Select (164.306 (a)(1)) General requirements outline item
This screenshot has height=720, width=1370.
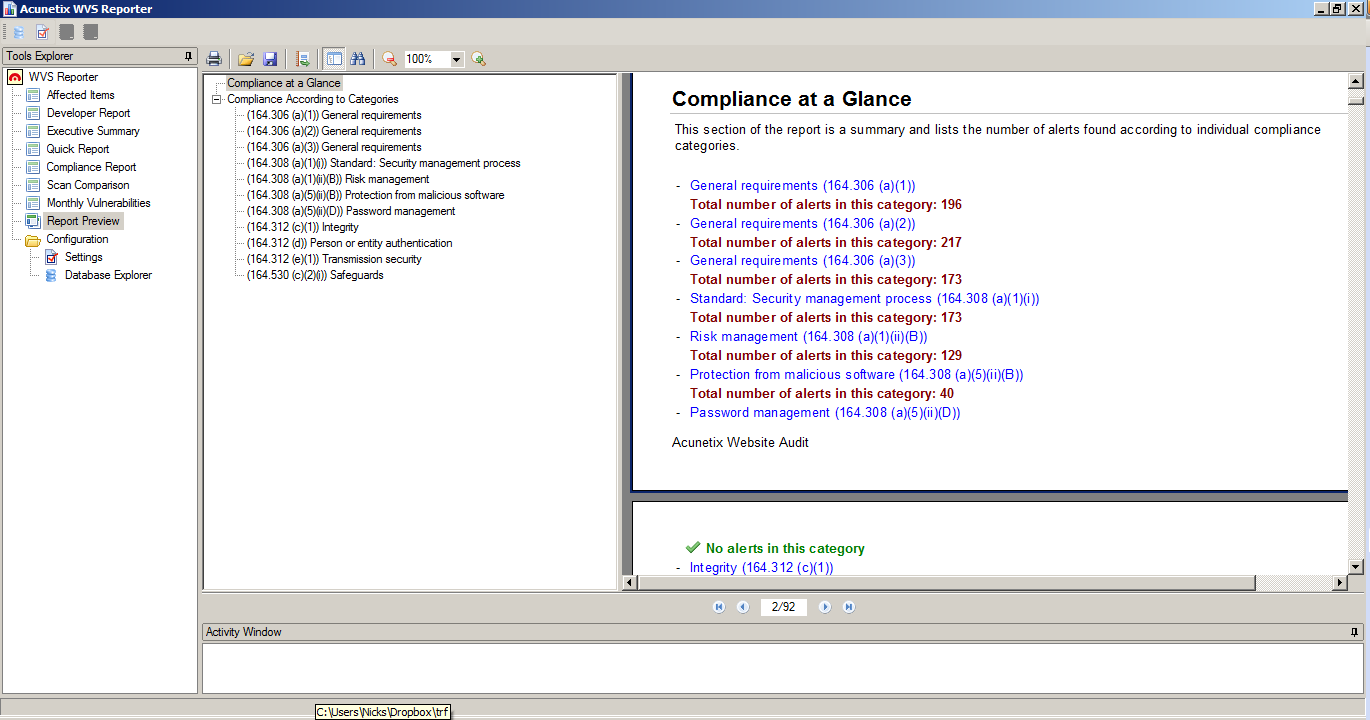click(x=334, y=115)
